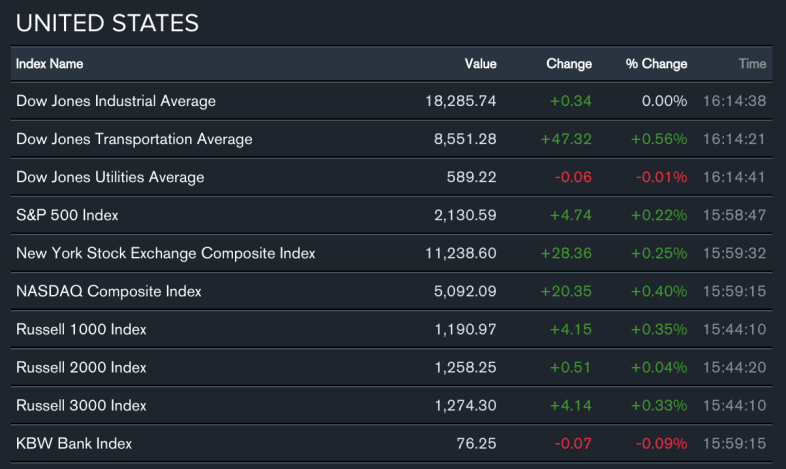Click the value 18,285.74

(461, 101)
